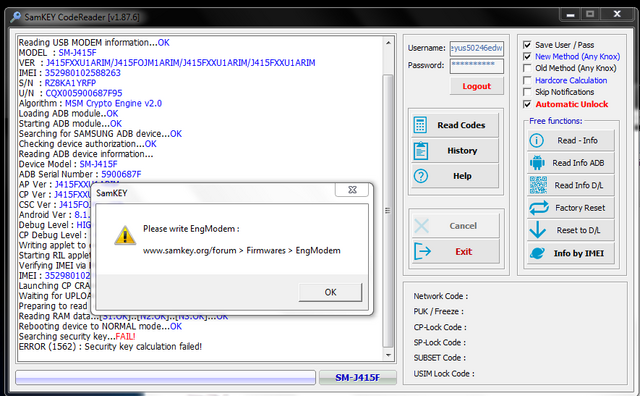Minimize the SamKEY CodeReader window
Screen dimensions: 640x396
pyautogui.click(x=570, y=15)
